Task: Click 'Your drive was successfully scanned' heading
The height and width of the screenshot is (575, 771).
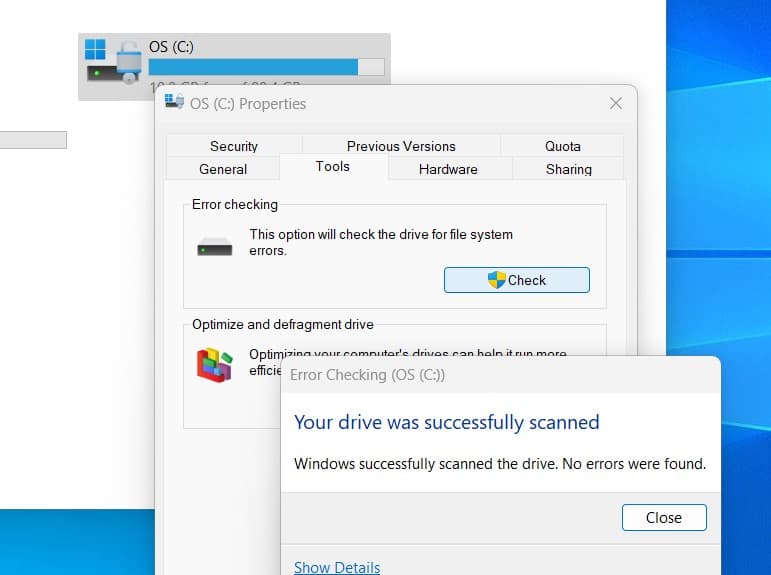Action: tap(446, 423)
